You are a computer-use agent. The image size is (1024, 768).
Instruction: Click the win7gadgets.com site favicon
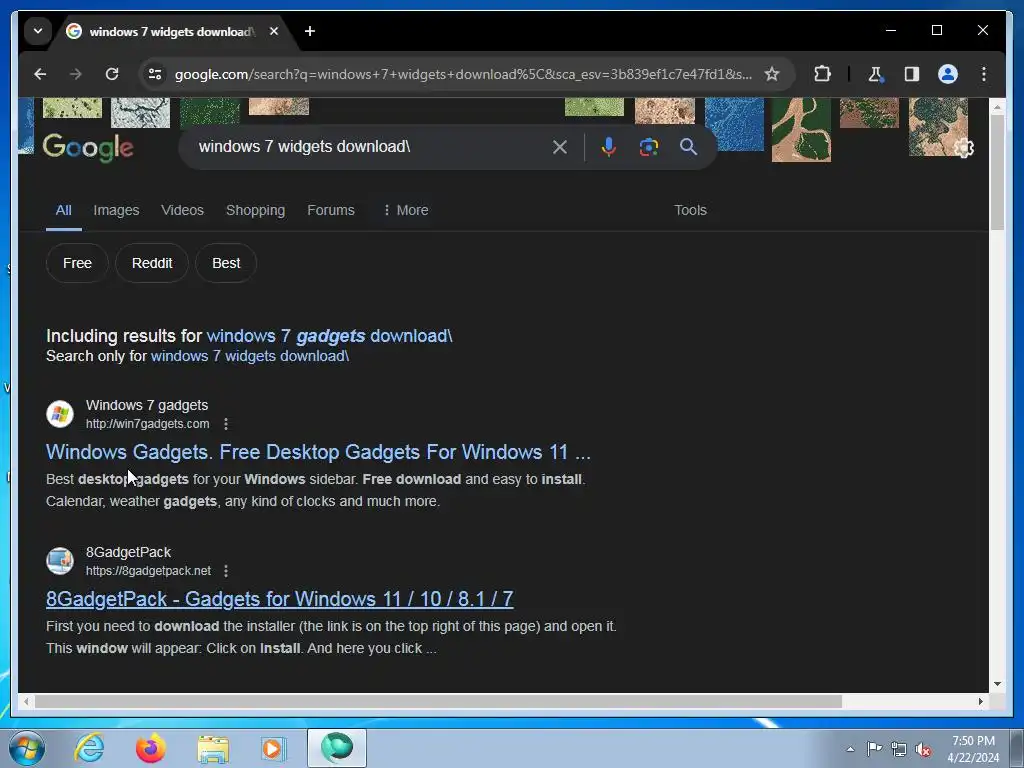[60, 414]
